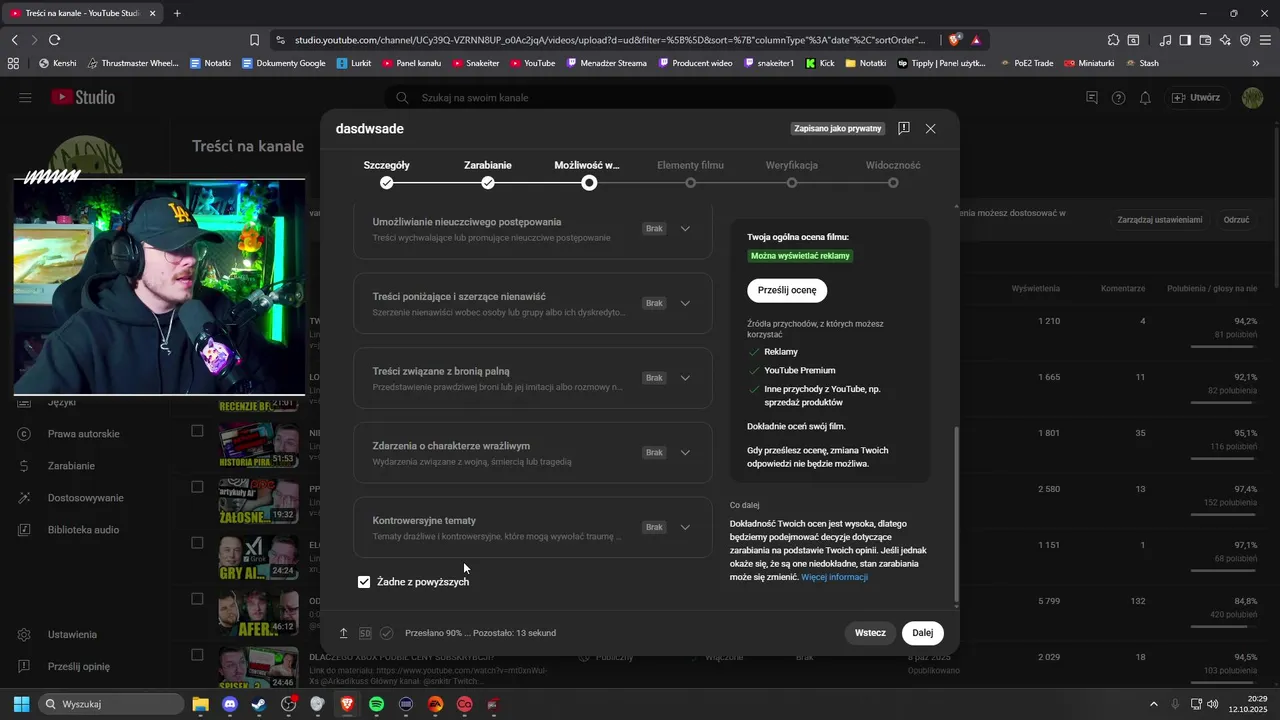The image size is (1280, 720).
Task: Show hidden system tray icons
Action: click(x=1153, y=704)
